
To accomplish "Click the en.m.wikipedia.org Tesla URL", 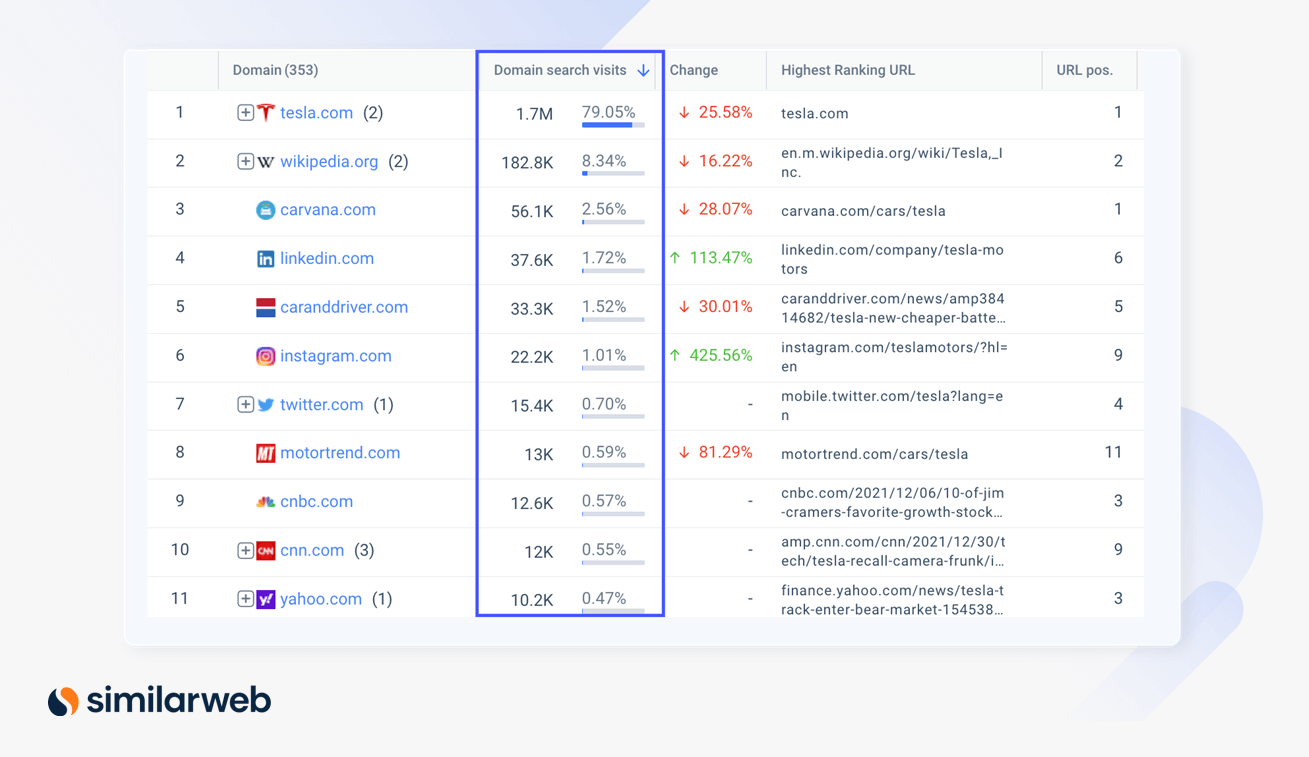I will (891, 162).
